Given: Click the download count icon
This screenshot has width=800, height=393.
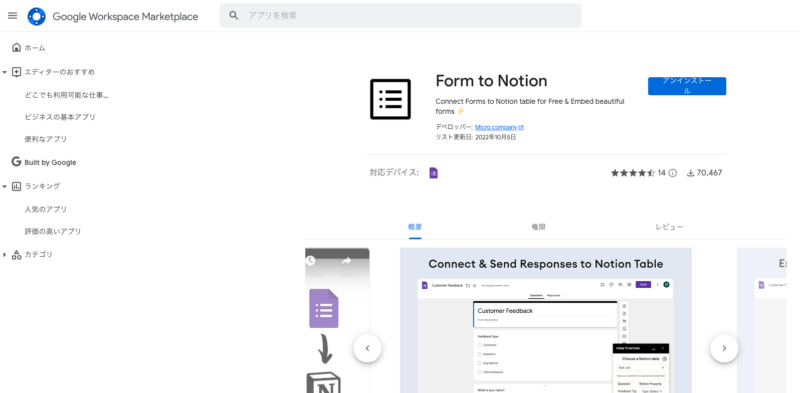Looking at the screenshot, I should (x=690, y=173).
